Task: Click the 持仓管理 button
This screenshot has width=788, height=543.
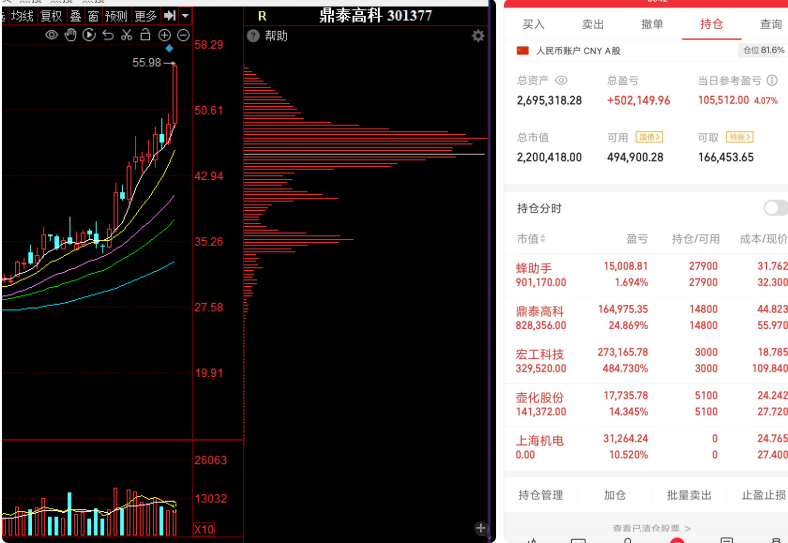Action: click(x=541, y=495)
